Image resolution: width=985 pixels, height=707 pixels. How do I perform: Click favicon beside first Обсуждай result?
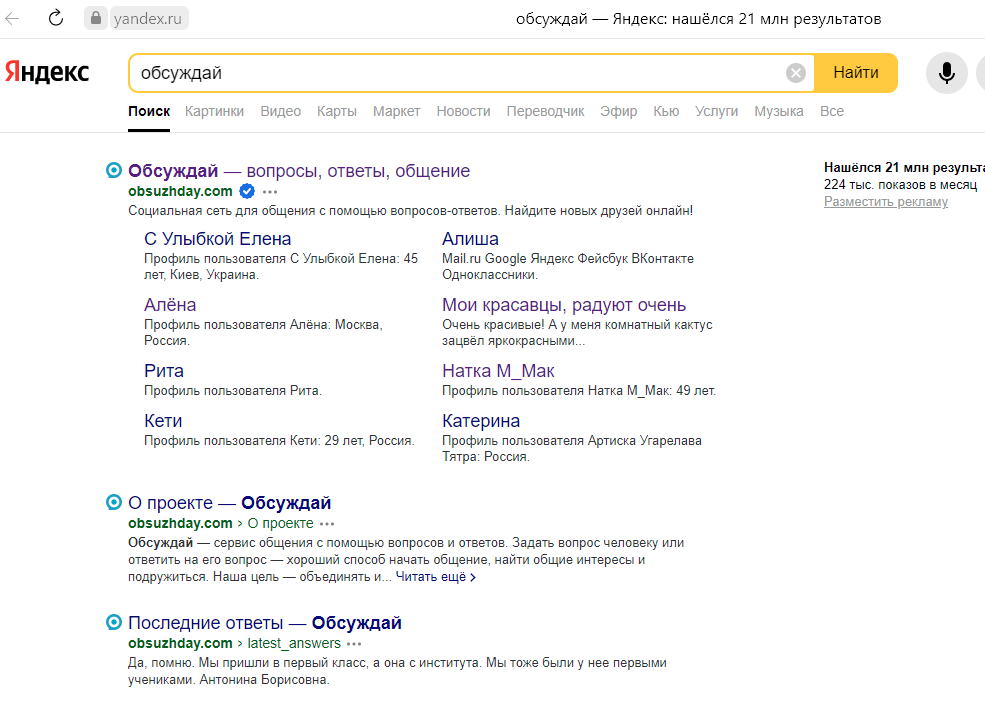click(114, 170)
